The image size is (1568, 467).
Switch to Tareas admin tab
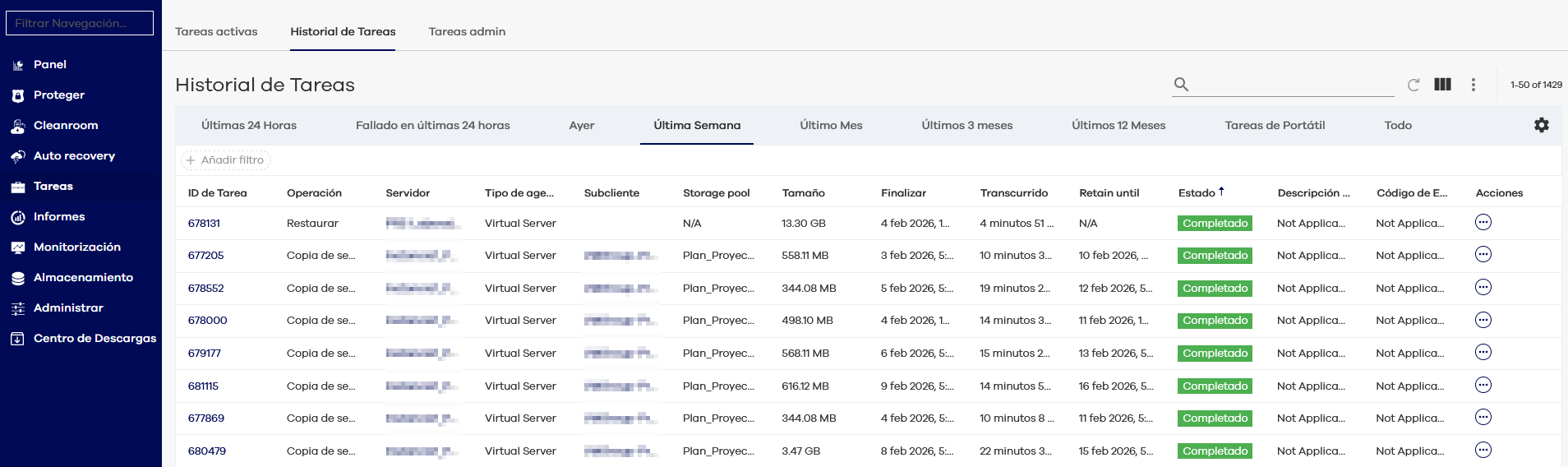click(467, 31)
